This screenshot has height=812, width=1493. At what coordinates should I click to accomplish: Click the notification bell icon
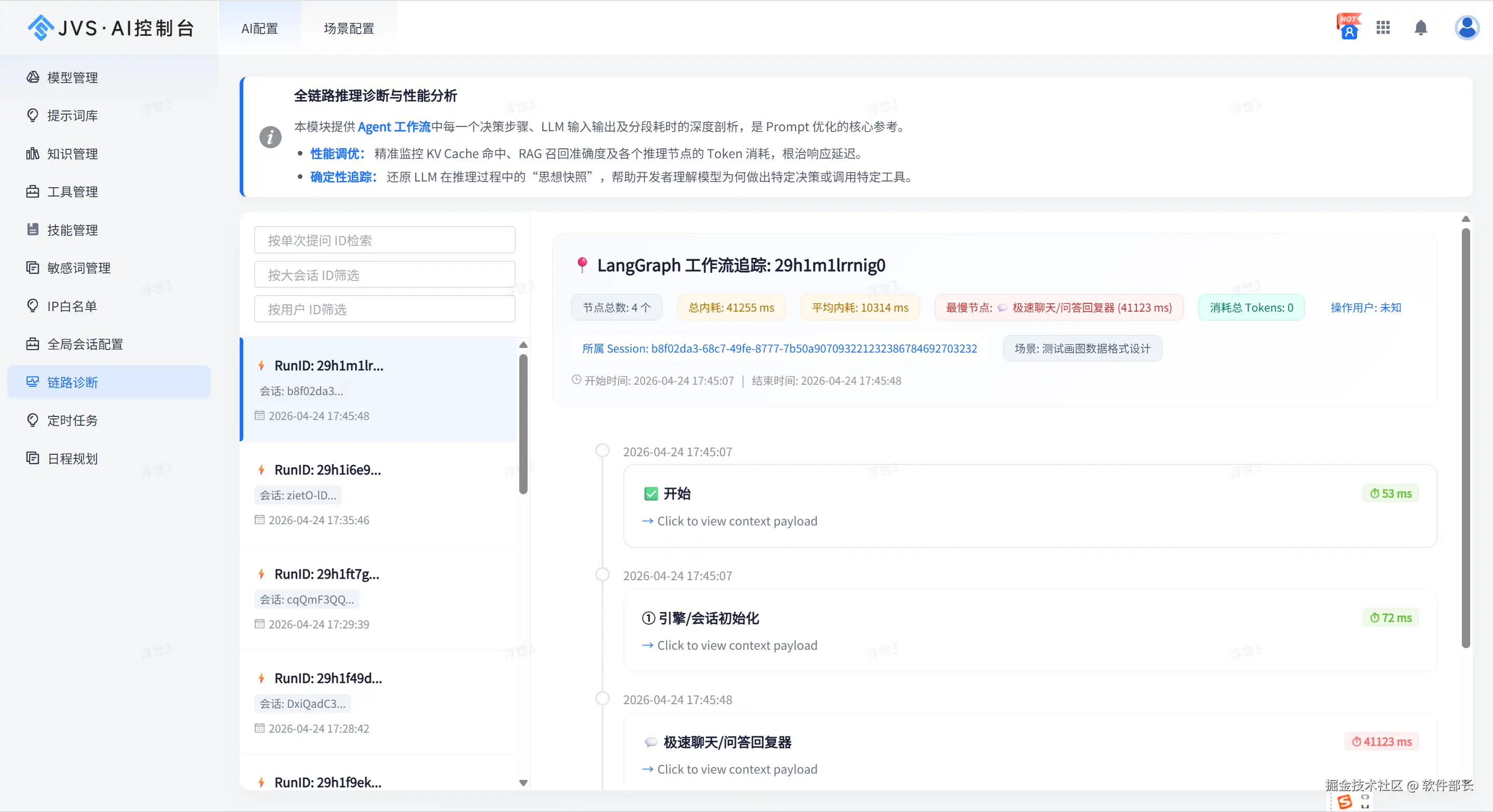click(x=1420, y=27)
